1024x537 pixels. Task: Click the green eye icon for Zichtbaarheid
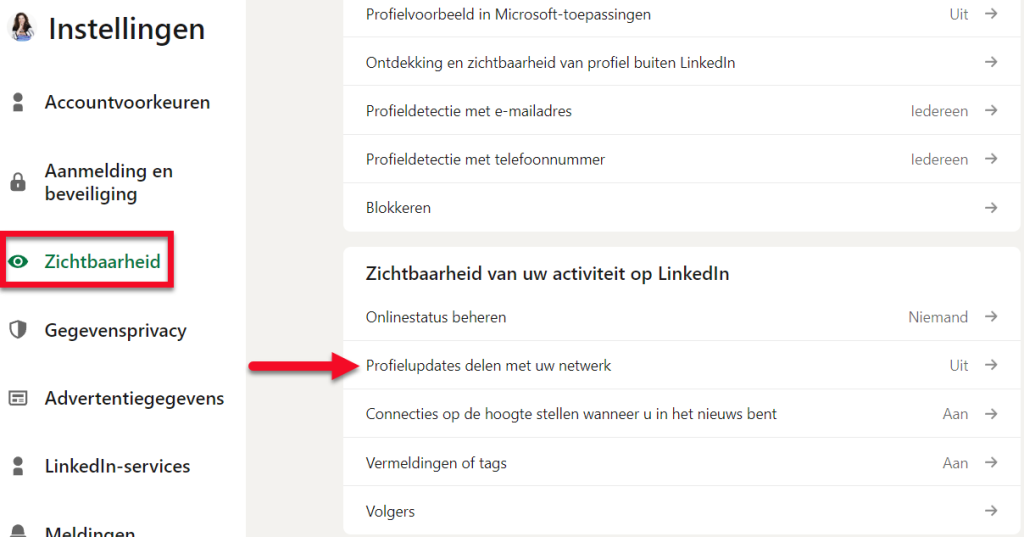(18, 261)
